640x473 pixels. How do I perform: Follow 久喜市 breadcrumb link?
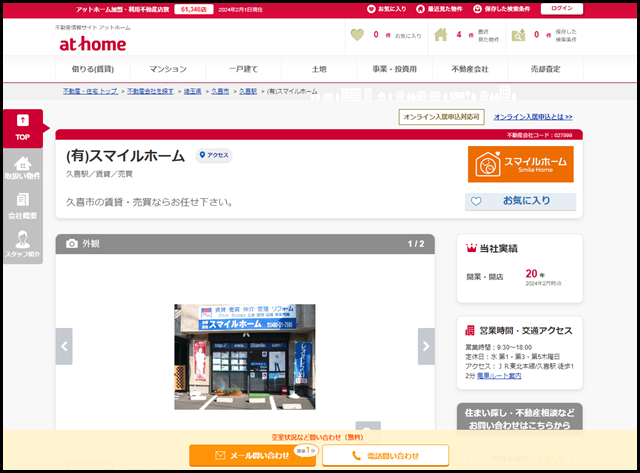pos(220,91)
